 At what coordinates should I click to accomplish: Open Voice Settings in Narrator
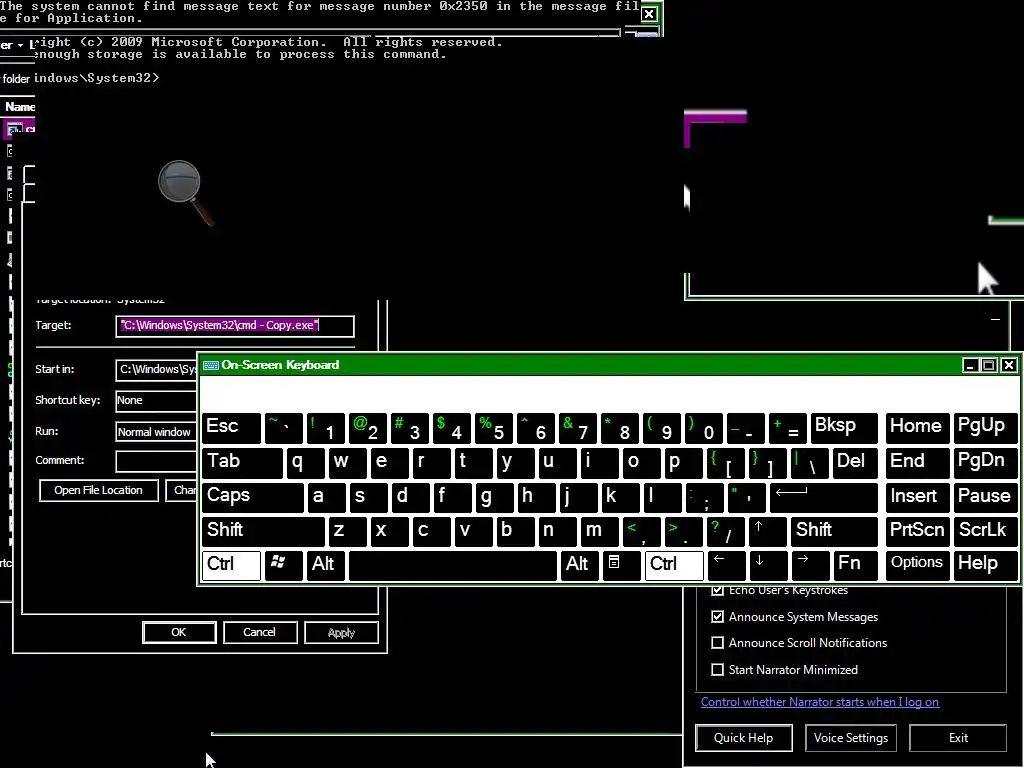(851, 738)
